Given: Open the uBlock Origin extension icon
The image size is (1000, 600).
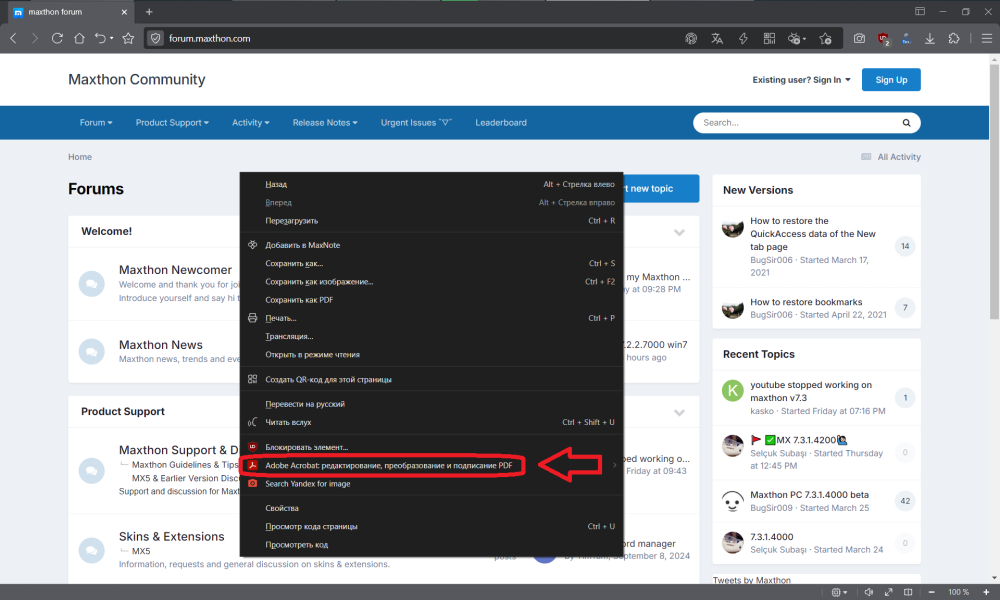Looking at the screenshot, I should click(883, 38).
